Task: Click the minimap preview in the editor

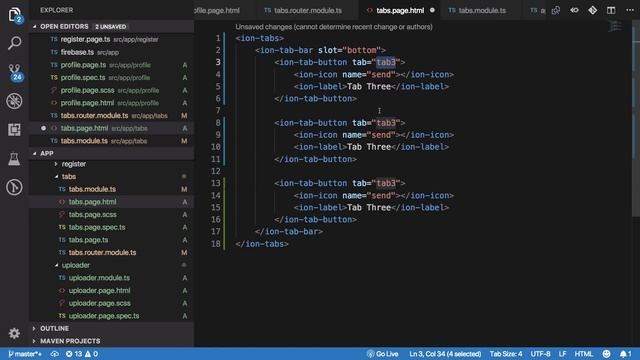Action: click(615, 27)
